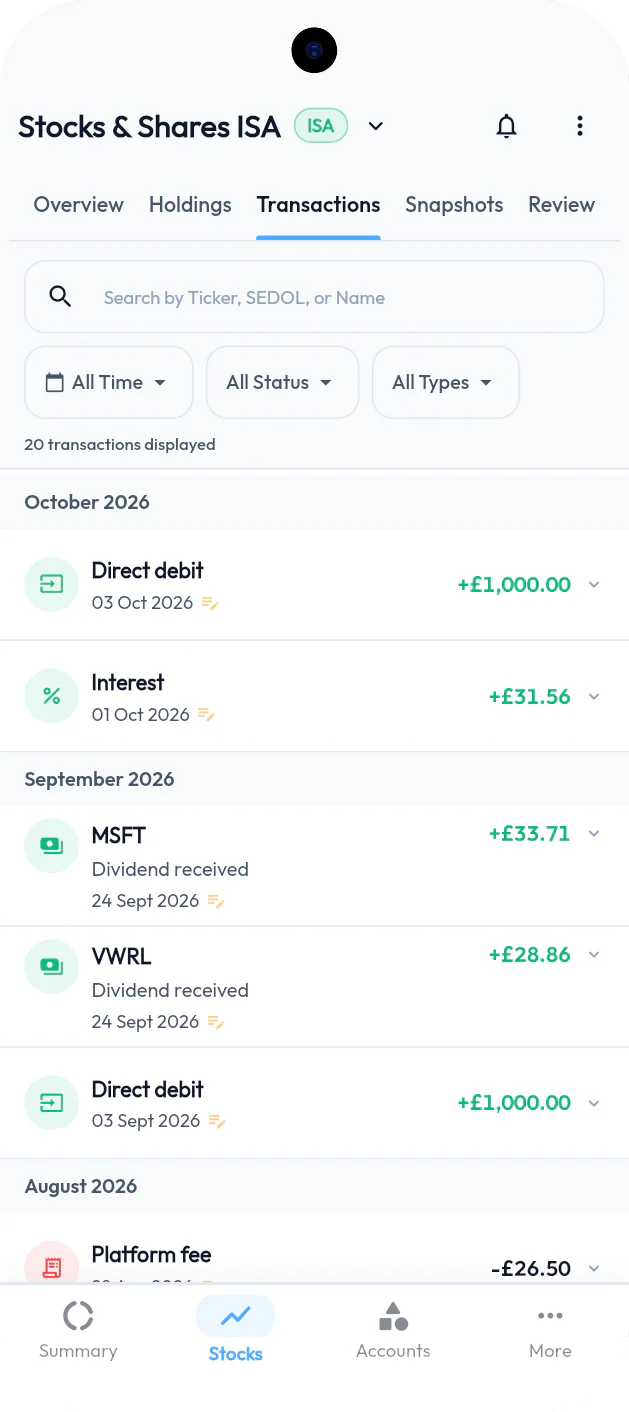Open the More menu in bottom navigation
629x1412 pixels.
point(550,1331)
